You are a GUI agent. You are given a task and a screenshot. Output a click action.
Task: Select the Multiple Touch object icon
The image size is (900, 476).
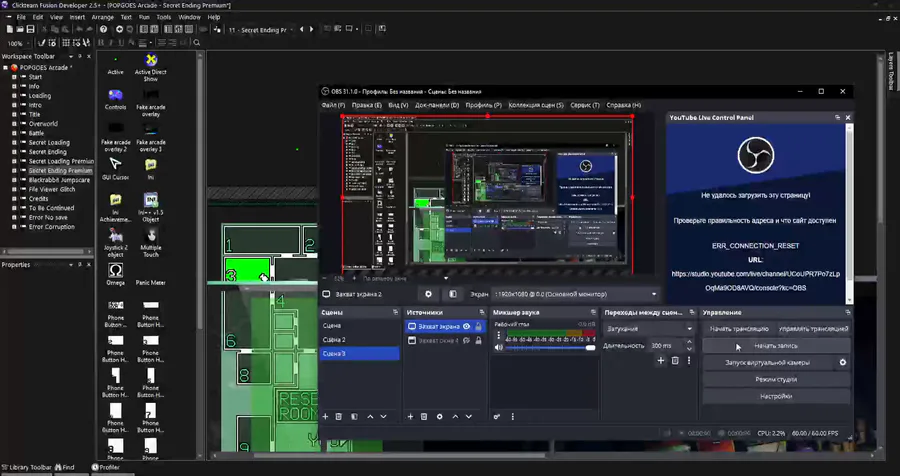pyautogui.click(x=150, y=235)
